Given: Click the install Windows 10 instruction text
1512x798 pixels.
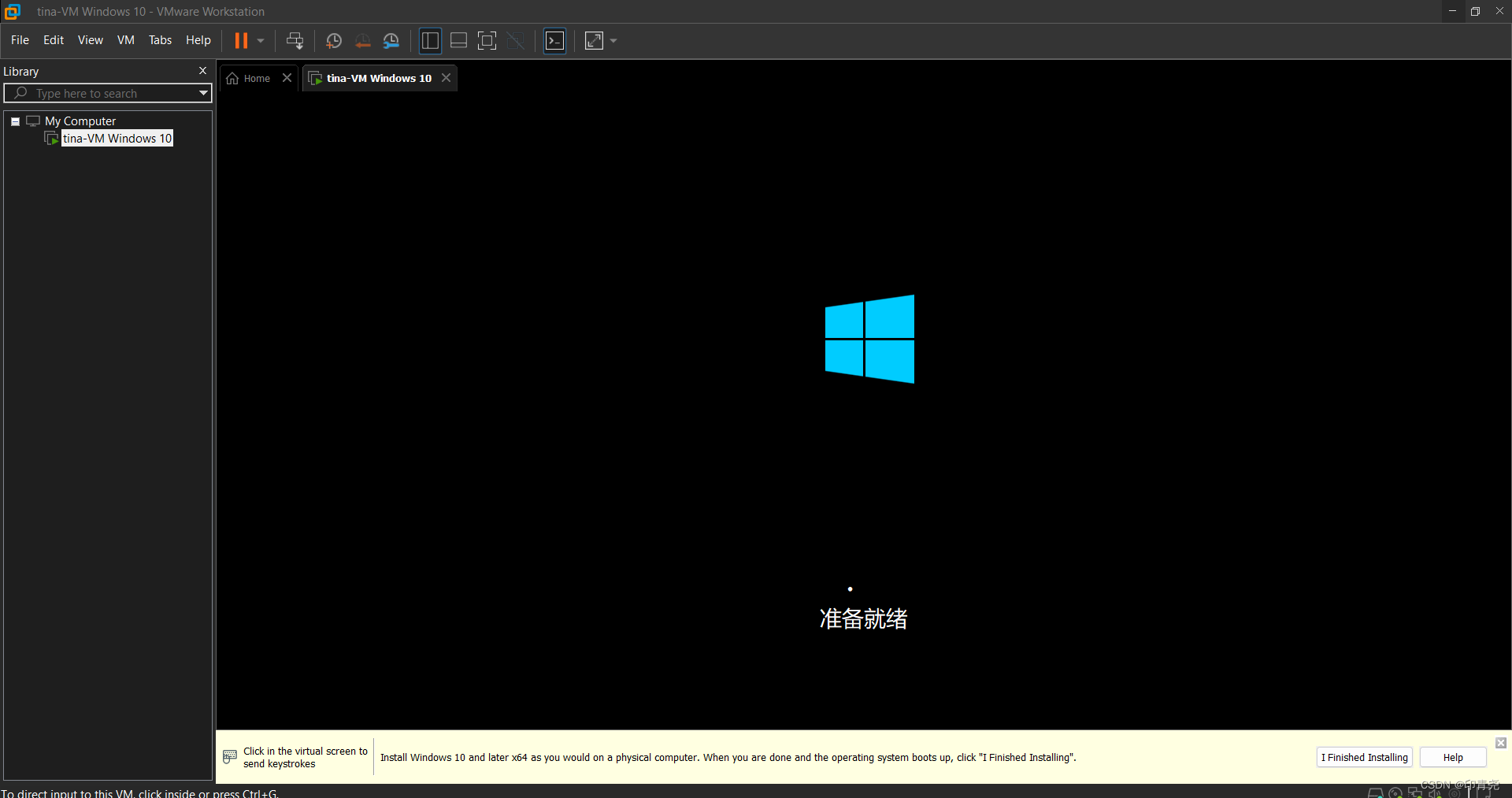Looking at the screenshot, I should tap(728, 757).
